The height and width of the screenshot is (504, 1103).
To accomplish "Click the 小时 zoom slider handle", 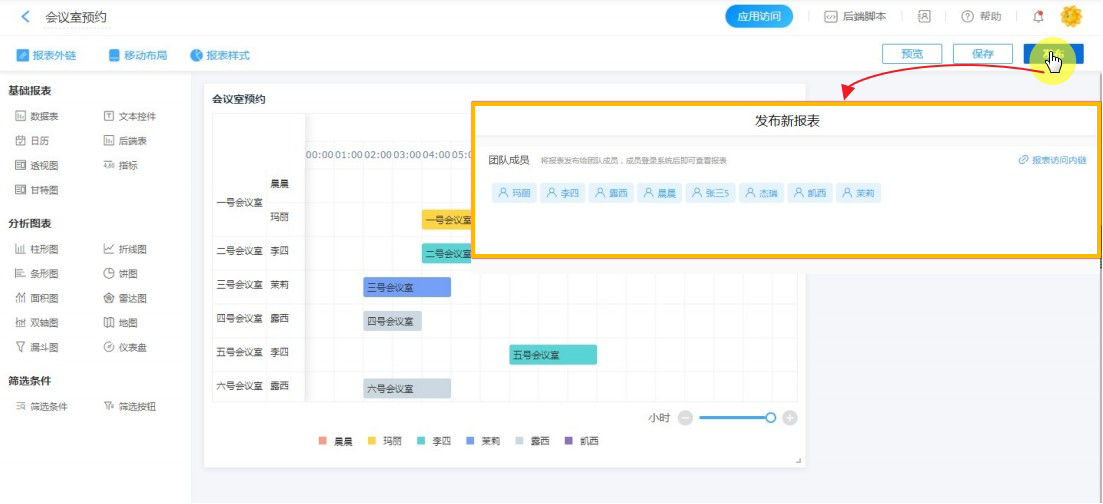I will (770, 418).
